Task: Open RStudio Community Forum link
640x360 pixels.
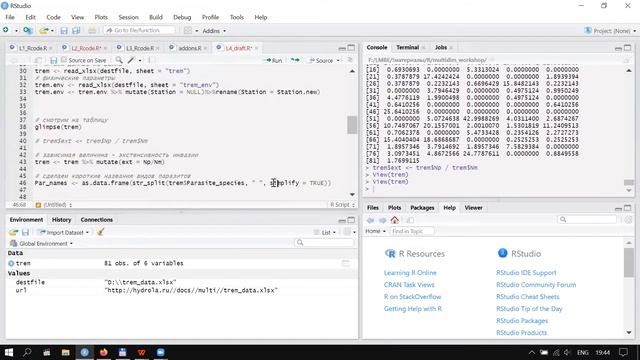Action: coord(536,284)
